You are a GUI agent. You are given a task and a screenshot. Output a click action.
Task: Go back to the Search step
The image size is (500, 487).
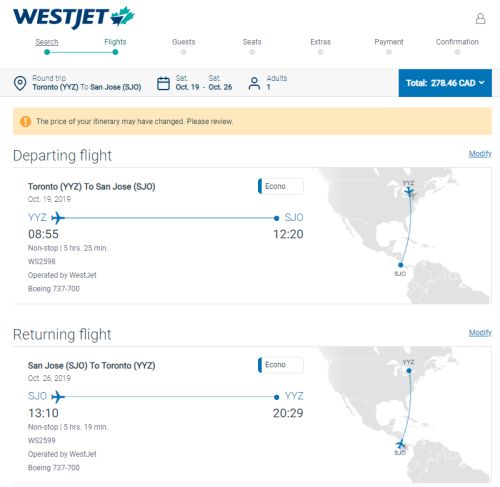[47, 42]
